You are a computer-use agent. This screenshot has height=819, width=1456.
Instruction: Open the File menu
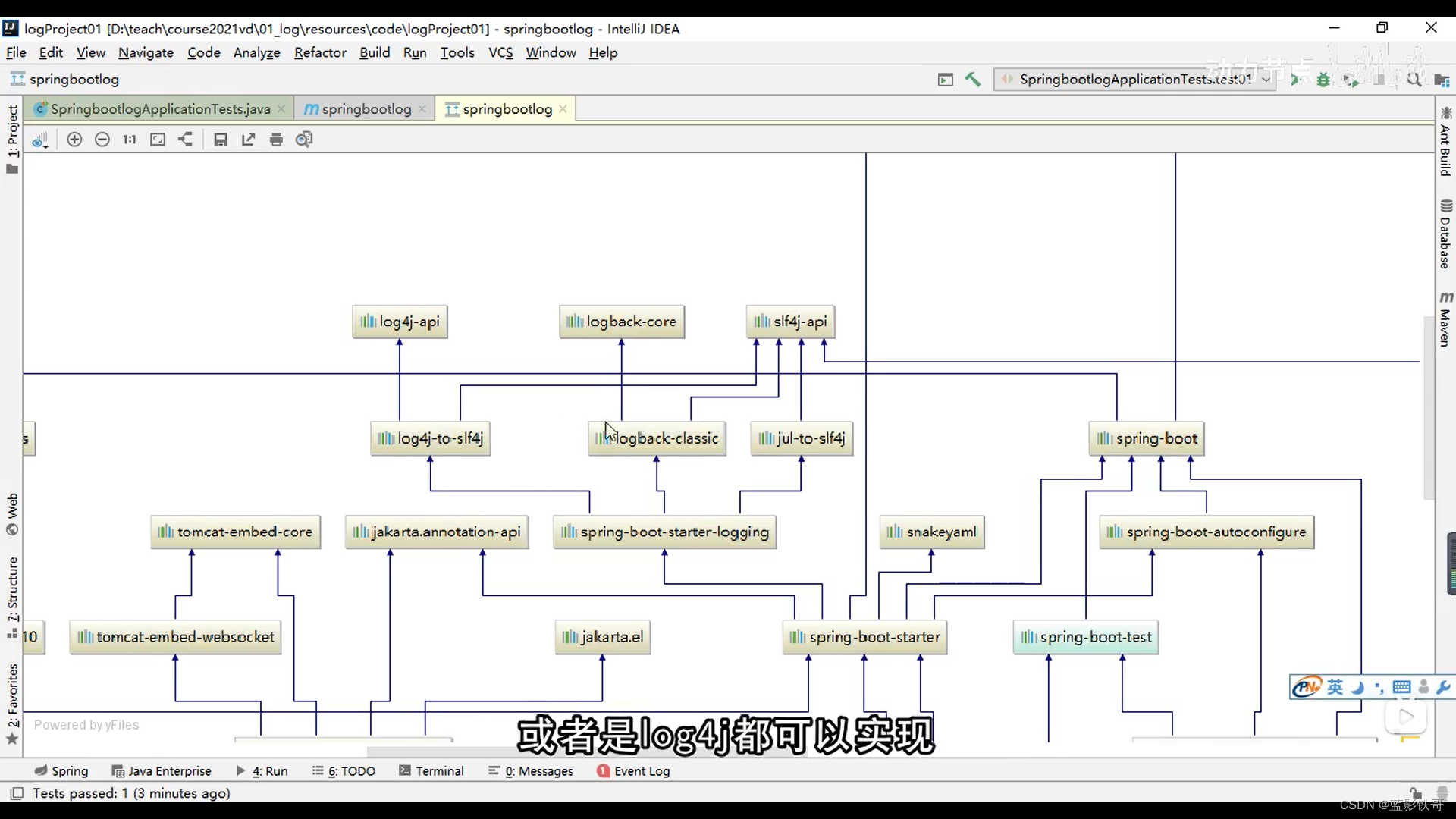[x=16, y=52]
